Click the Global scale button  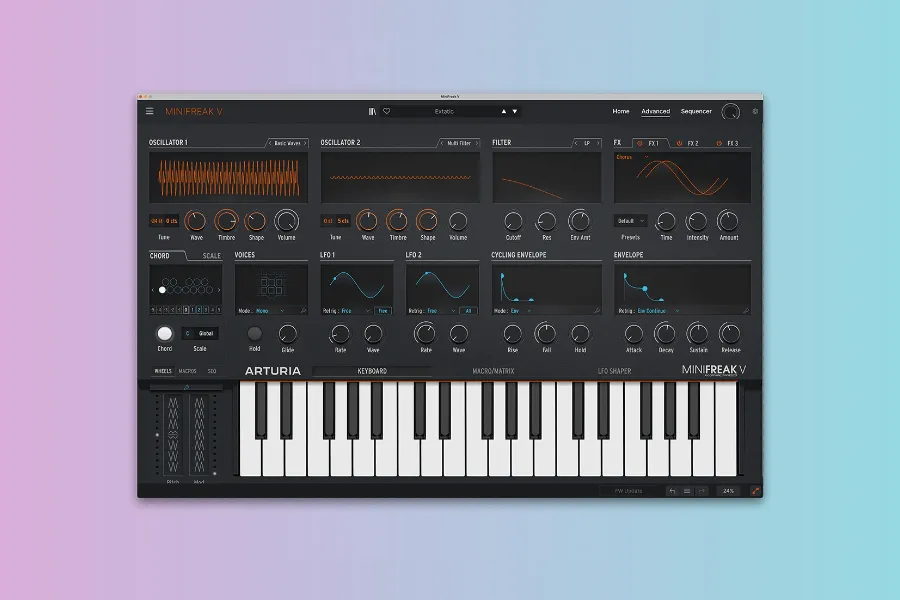(205, 333)
